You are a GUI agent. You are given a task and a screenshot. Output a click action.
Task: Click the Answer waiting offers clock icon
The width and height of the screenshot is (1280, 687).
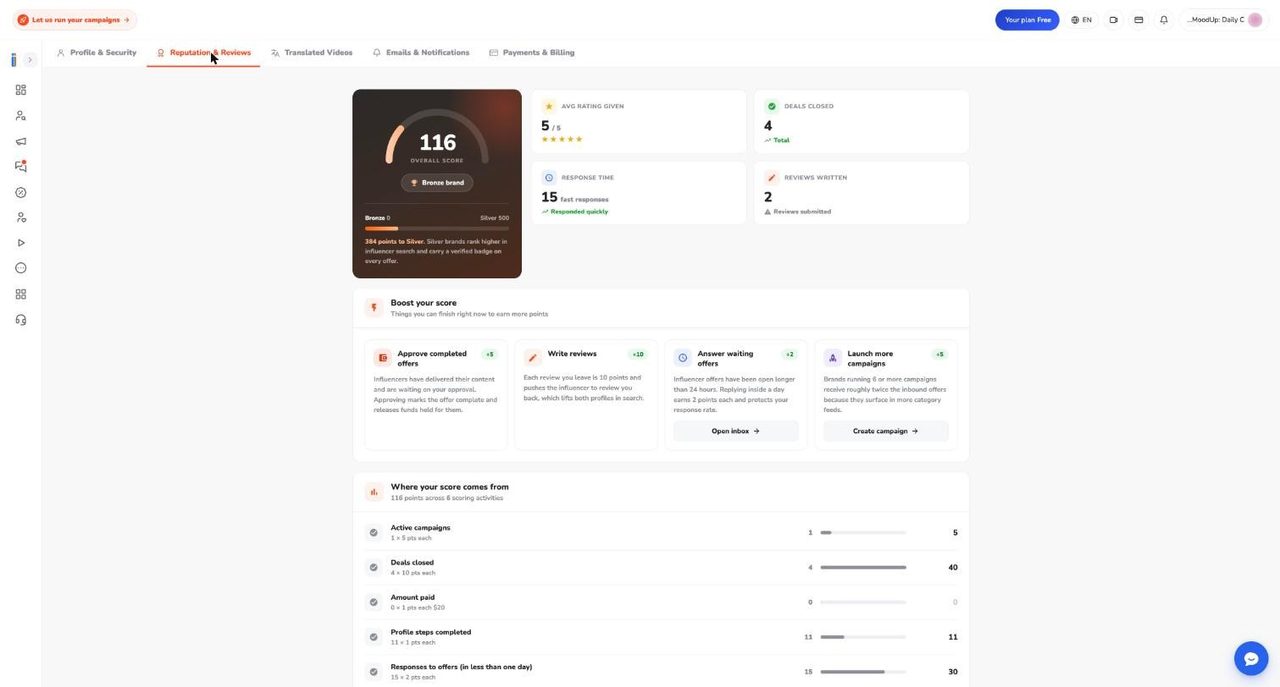pos(683,358)
